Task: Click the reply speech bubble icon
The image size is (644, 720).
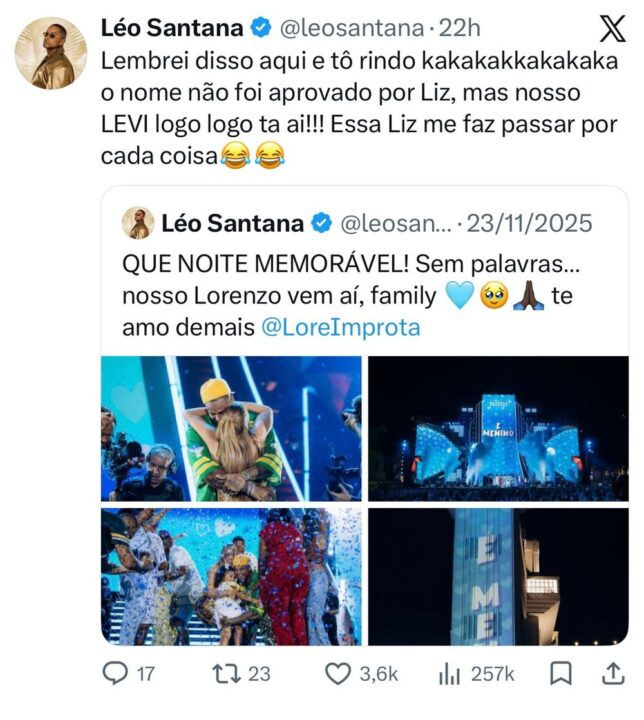Action: coord(116,673)
